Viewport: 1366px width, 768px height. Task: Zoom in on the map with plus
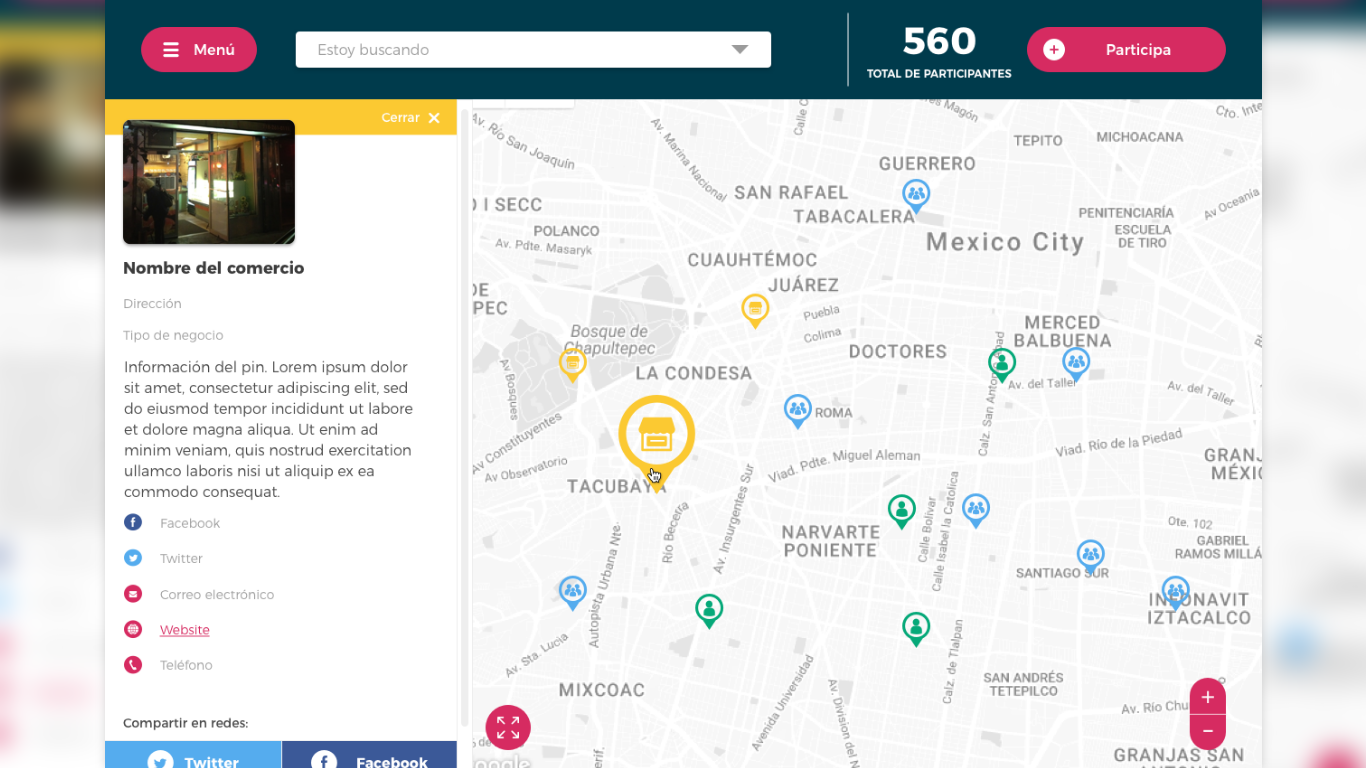coord(1207,697)
